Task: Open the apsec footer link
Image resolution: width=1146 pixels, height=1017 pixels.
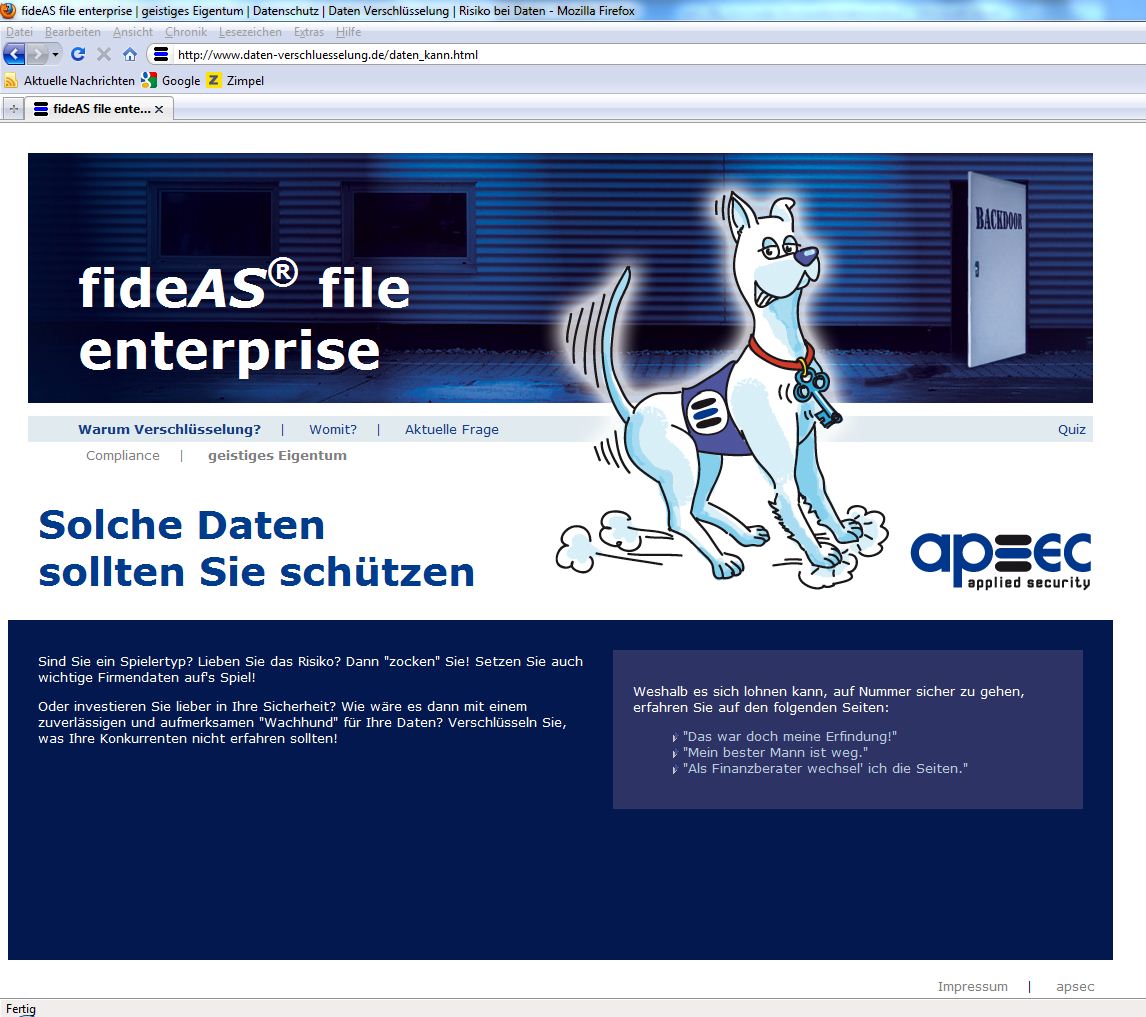Action: point(1075,986)
